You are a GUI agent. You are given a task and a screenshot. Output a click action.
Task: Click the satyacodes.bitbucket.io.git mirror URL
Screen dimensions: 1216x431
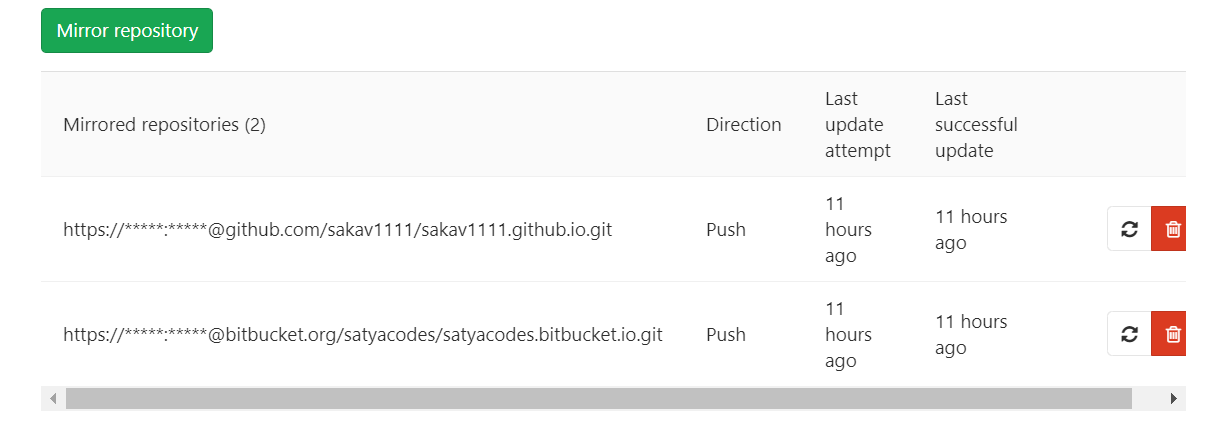(x=362, y=335)
